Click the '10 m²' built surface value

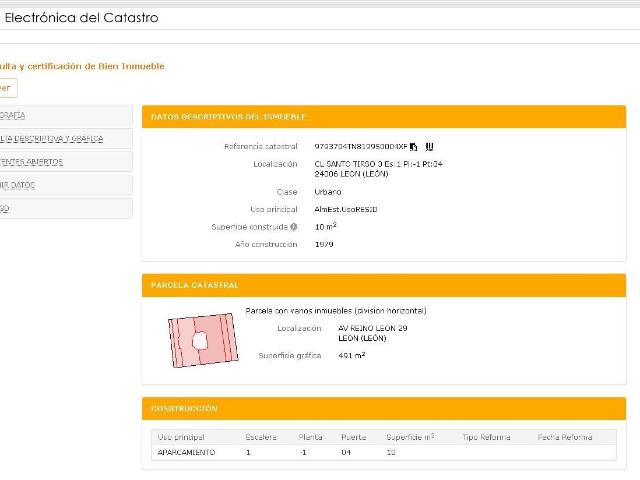tap(325, 227)
